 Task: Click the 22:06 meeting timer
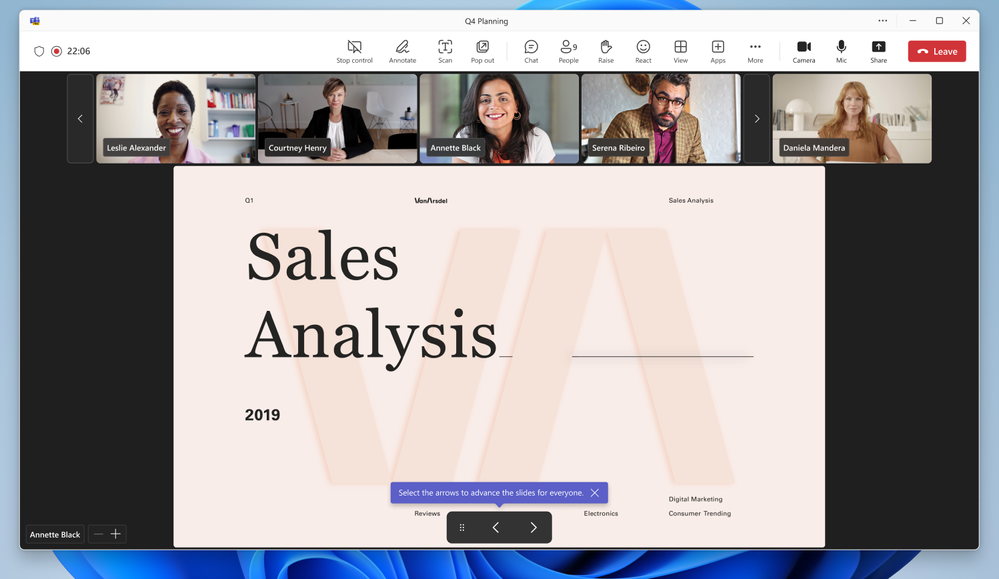78,51
